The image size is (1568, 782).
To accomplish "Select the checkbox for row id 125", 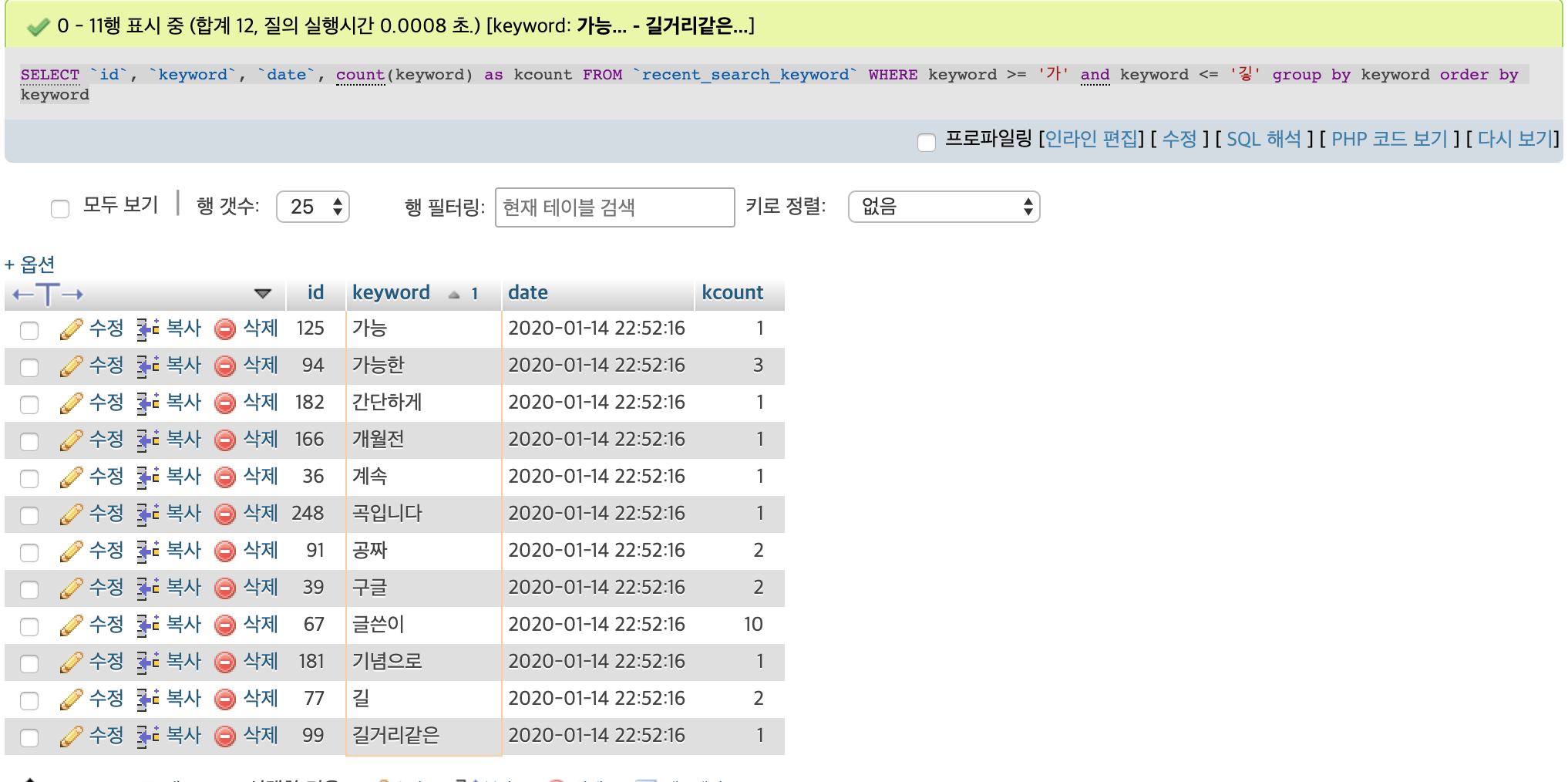I will 29,330.
